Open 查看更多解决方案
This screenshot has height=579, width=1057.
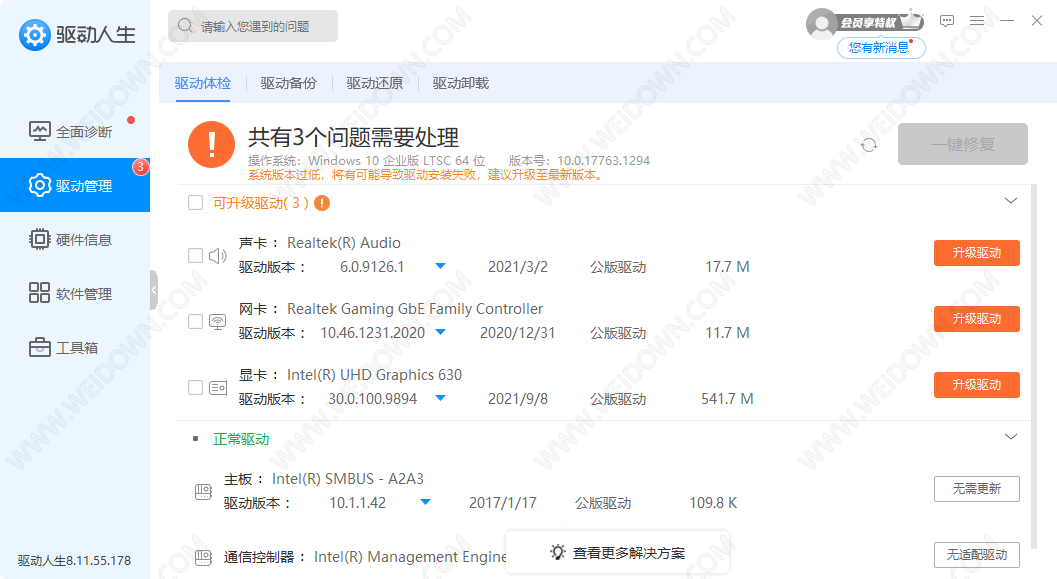click(x=617, y=553)
